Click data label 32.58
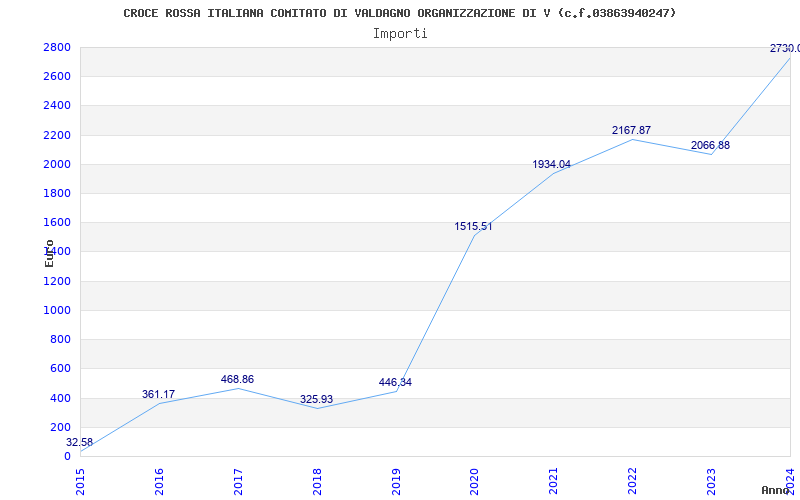Screen dimensions: 800x500 tap(80, 442)
